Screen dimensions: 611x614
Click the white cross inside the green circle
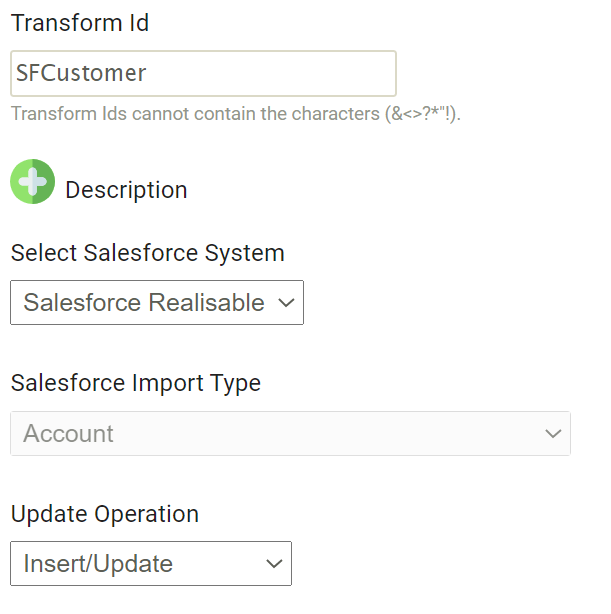click(32, 182)
